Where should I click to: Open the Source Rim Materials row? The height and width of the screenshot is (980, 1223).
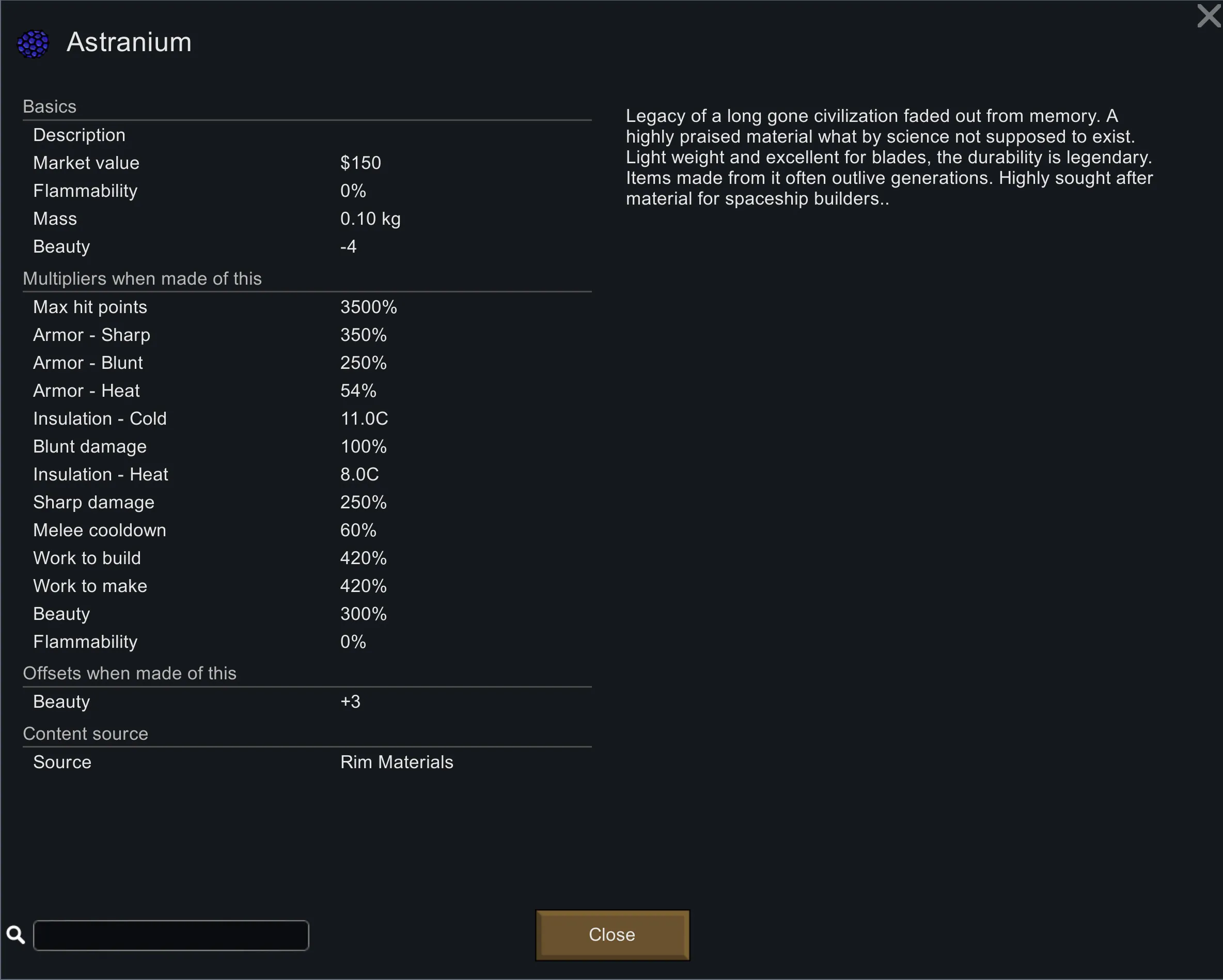click(x=306, y=761)
